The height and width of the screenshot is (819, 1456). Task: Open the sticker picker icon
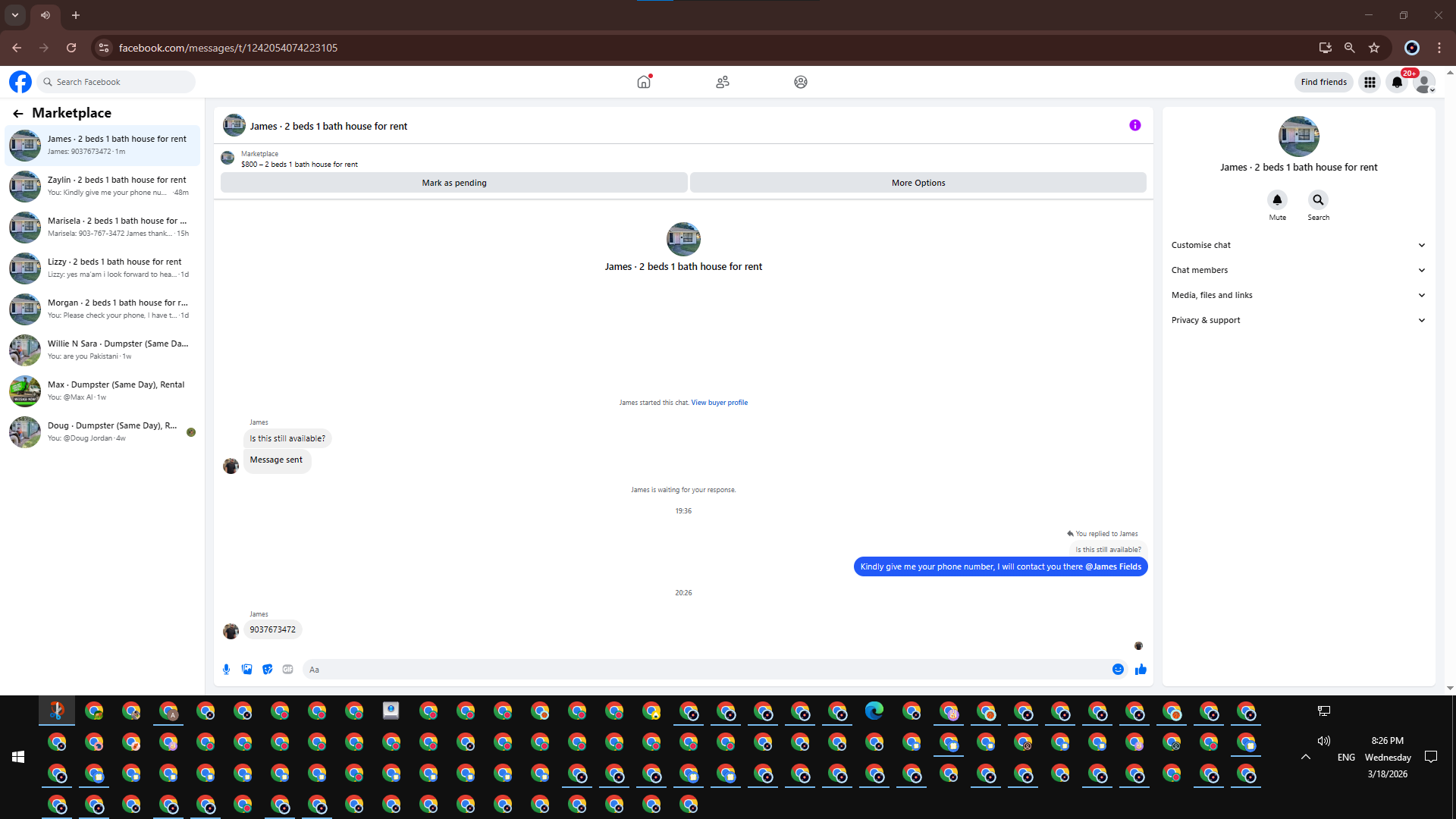267,670
